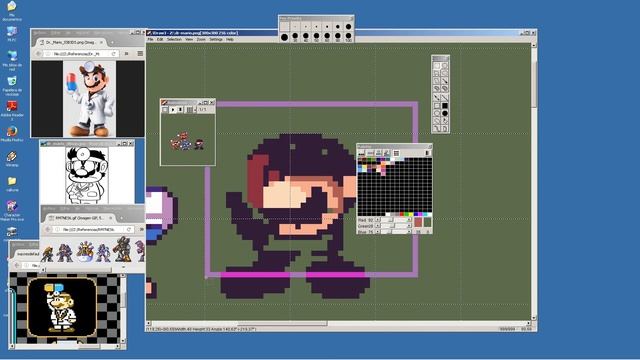This screenshot has height=360, width=640.
Task: Click the address bar of the RMTNE5k.gif browser
Action: pos(92,229)
